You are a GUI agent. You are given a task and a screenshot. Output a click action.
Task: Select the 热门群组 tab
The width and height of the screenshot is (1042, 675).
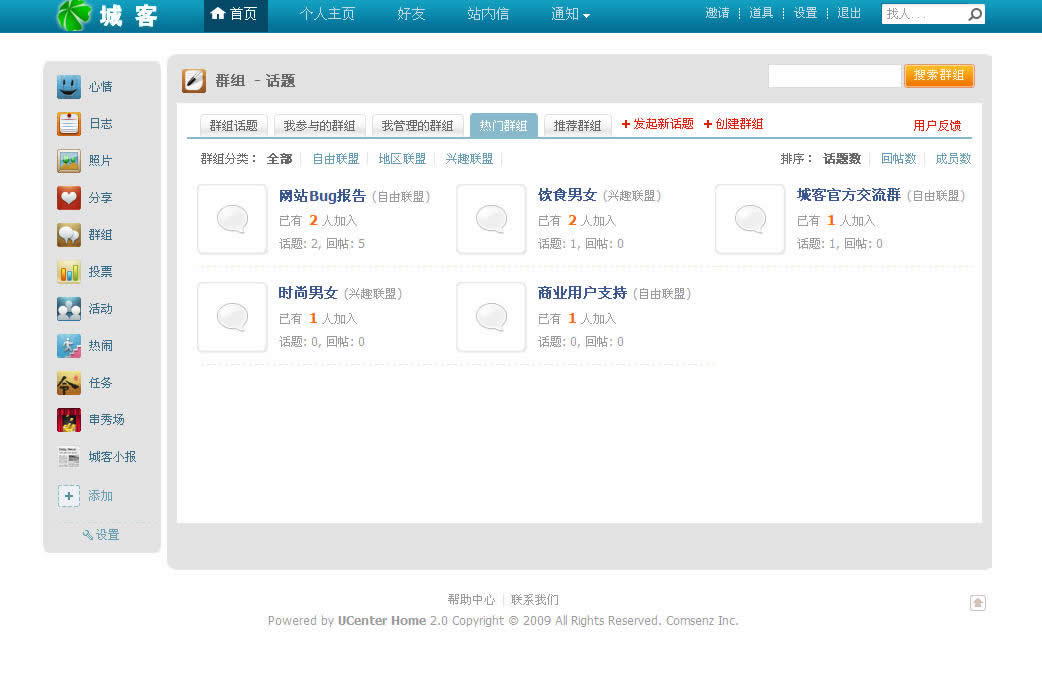pyautogui.click(x=503, y=126)
